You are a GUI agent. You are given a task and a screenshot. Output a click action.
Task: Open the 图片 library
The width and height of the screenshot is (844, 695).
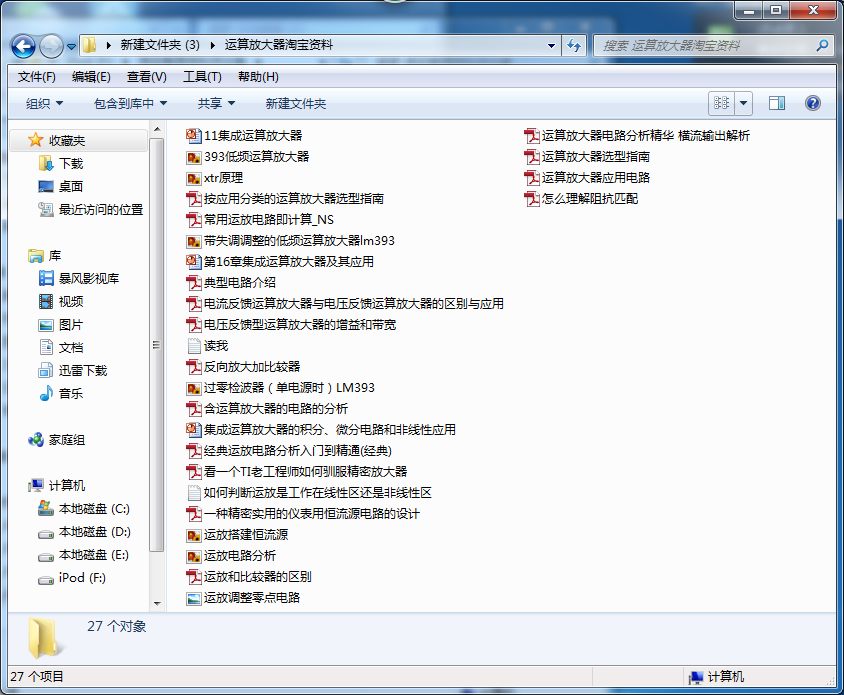pos(71,325)
